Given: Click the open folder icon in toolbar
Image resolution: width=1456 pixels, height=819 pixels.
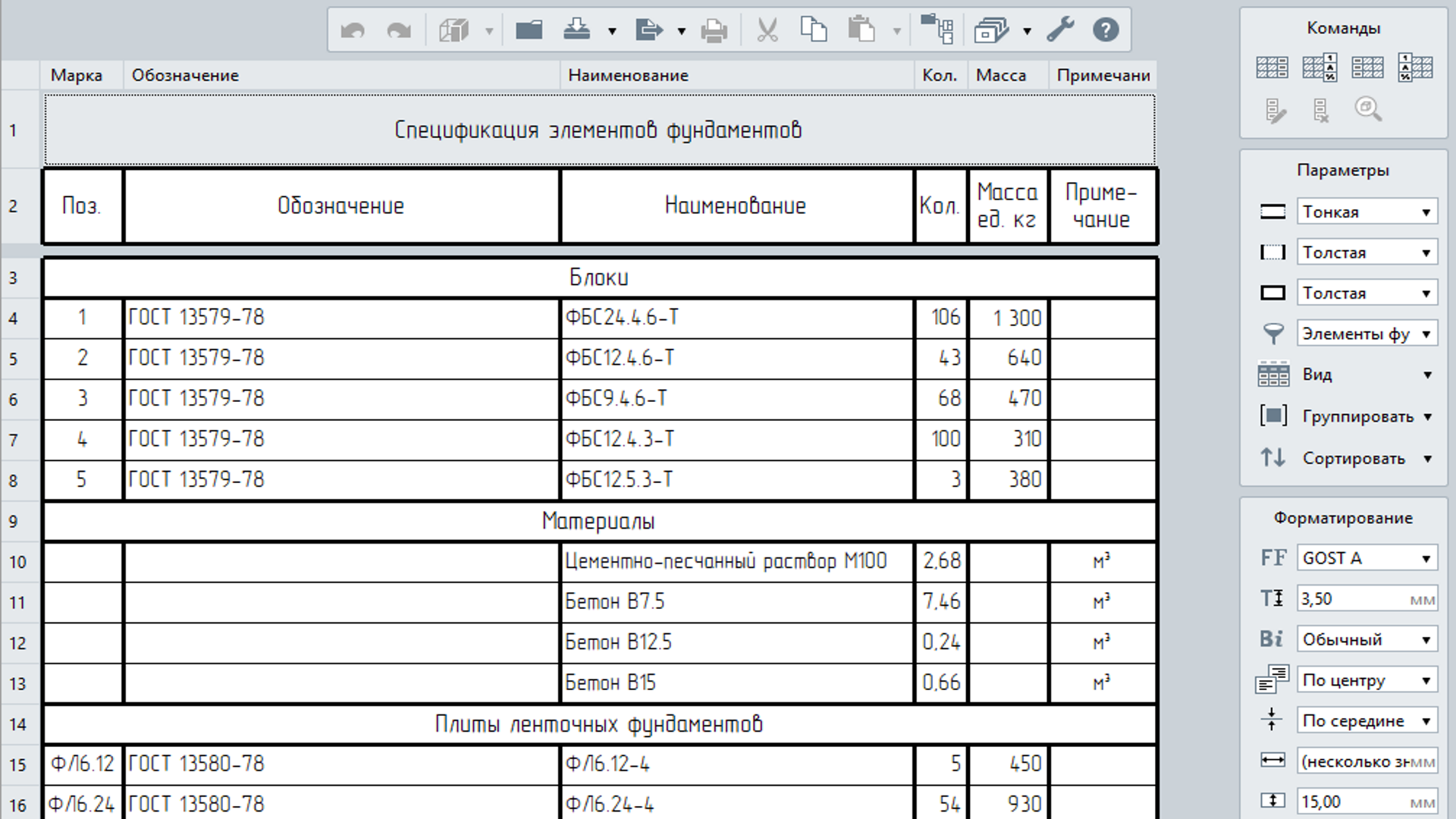Looking at the screenshot, I should click(529, 30).
